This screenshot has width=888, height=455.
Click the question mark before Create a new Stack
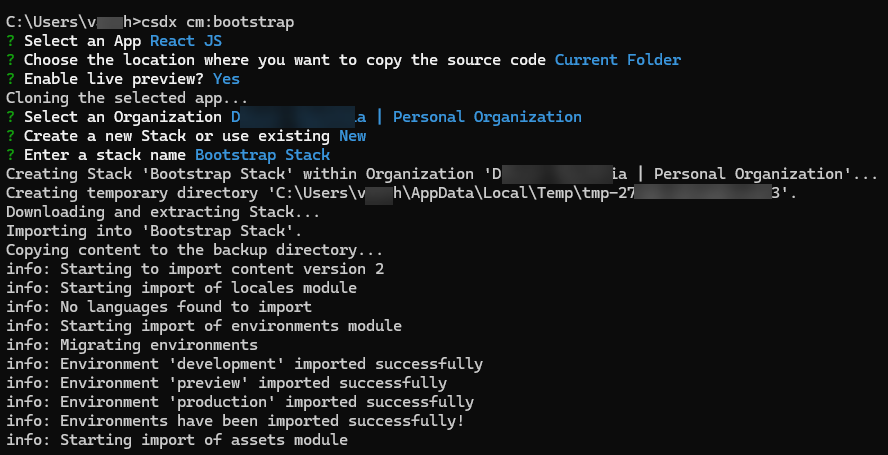10,136
